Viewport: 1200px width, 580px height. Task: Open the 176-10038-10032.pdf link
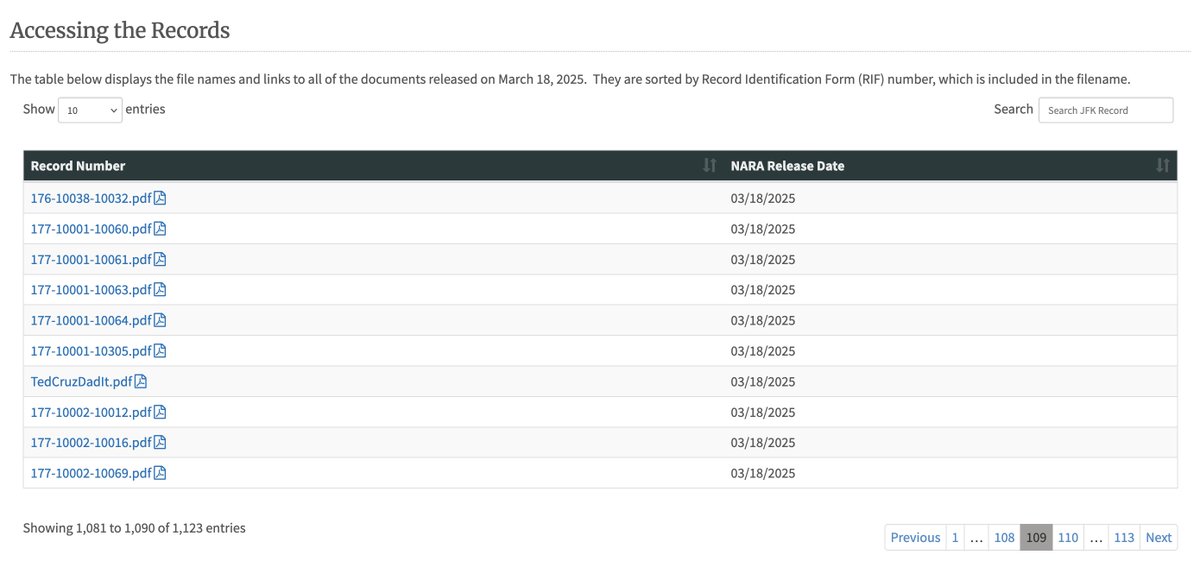pos(91,198)
